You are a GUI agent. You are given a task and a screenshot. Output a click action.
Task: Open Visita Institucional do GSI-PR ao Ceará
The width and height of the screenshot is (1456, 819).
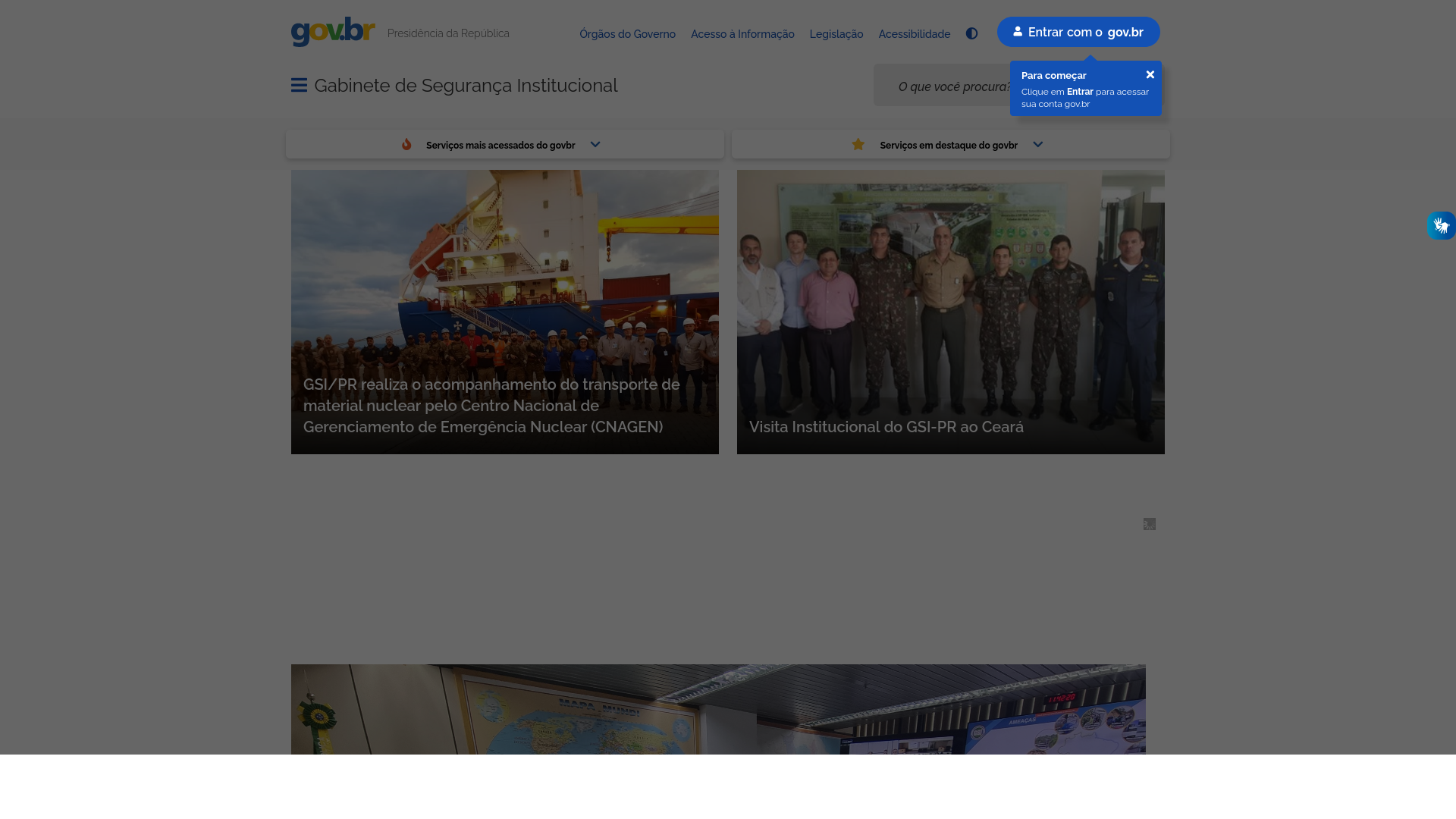click(886, 427)
